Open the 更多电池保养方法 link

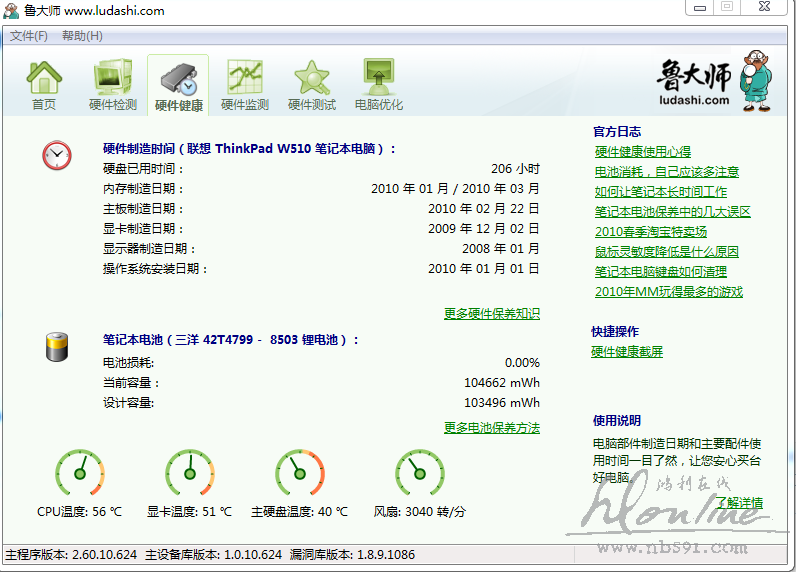tap(491, 427)
